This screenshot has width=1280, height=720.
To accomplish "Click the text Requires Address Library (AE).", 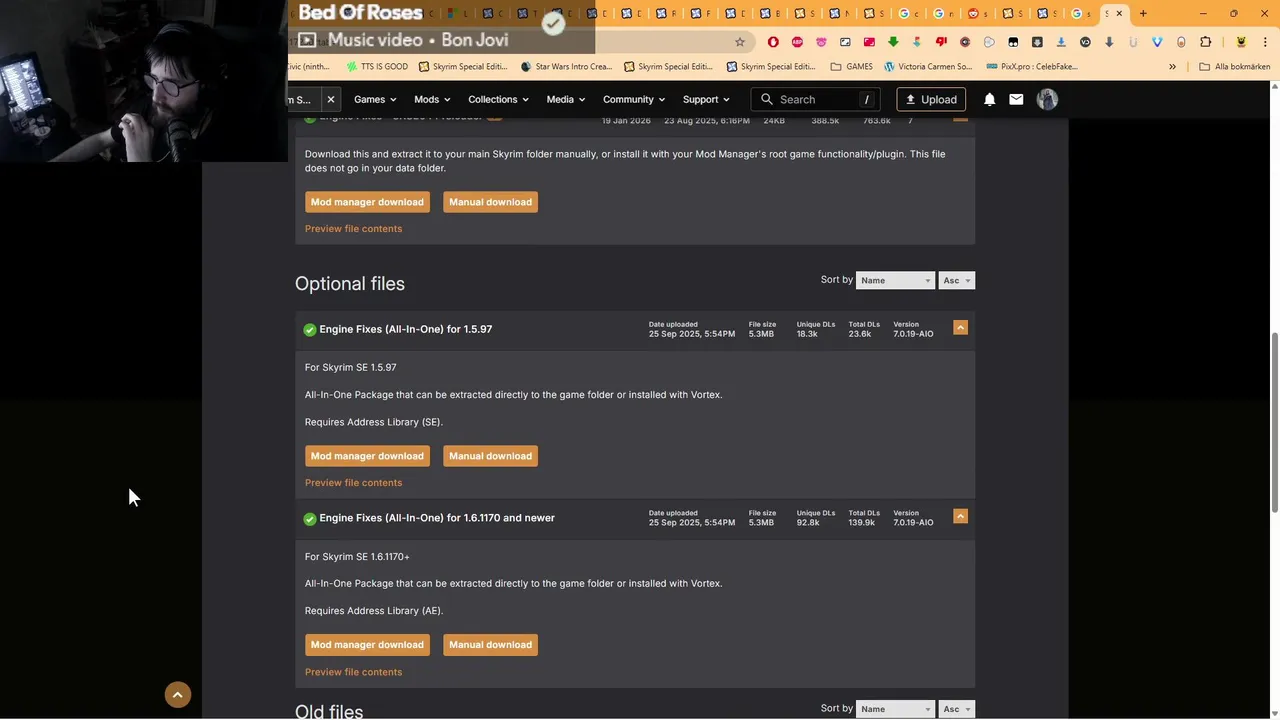I will pos(374,611).
